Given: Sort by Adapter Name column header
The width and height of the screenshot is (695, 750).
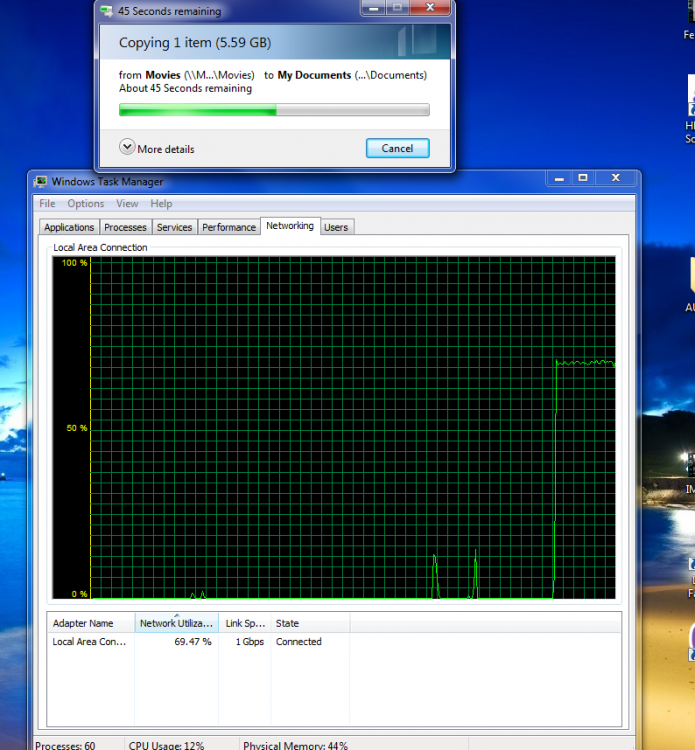Looking at the screenshot, I should 91,623.
